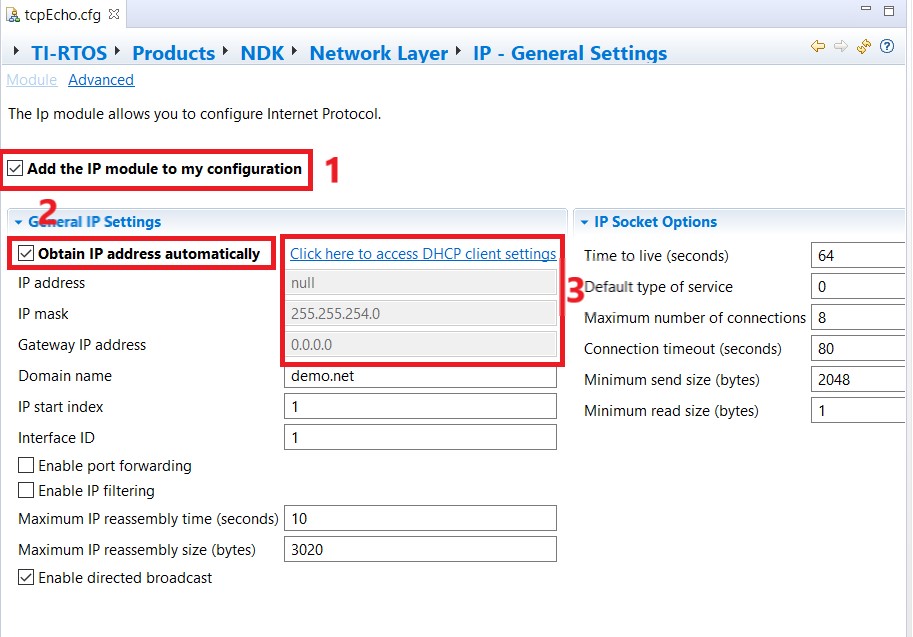Toggle 'Obtain IP address automatically' checkbox

[x=26, y=254]
